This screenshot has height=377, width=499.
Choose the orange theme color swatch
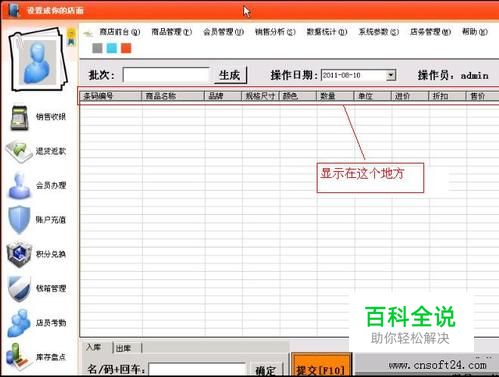126,48
